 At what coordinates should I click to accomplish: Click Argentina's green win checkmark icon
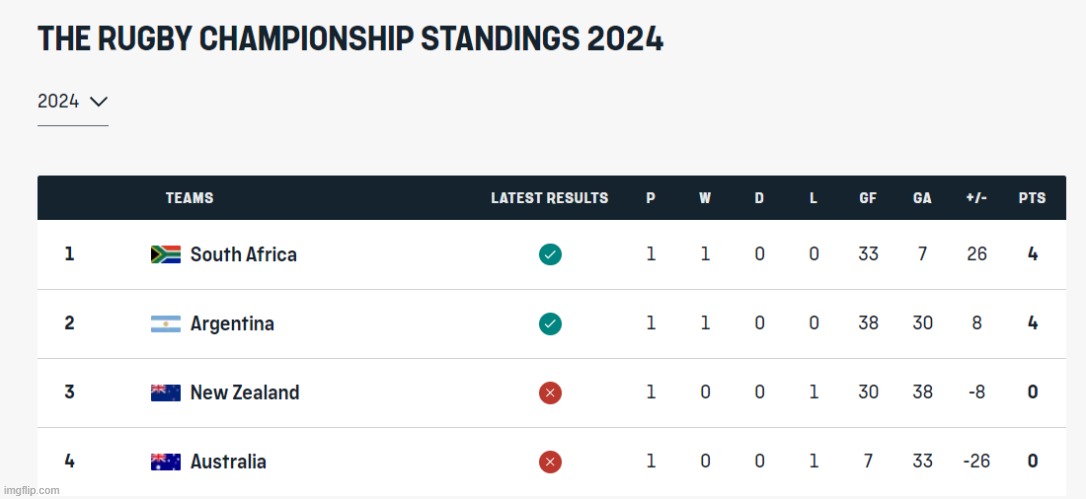pos(550,324)
